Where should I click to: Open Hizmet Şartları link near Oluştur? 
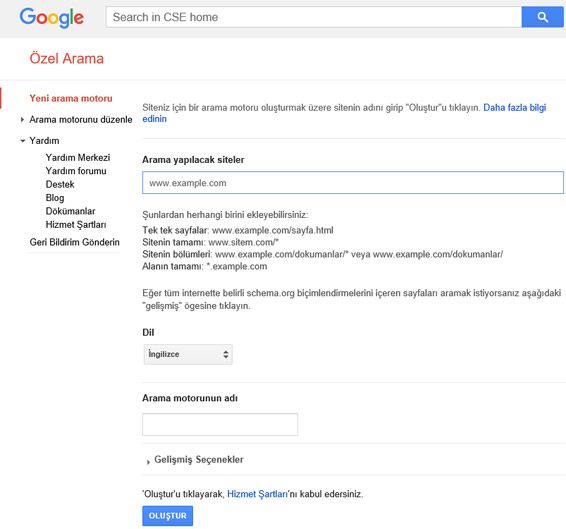point(257,494)
